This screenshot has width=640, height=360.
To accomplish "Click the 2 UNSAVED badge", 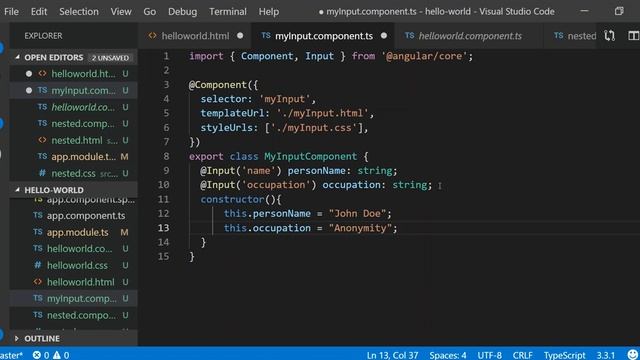I will coord(110,58).
